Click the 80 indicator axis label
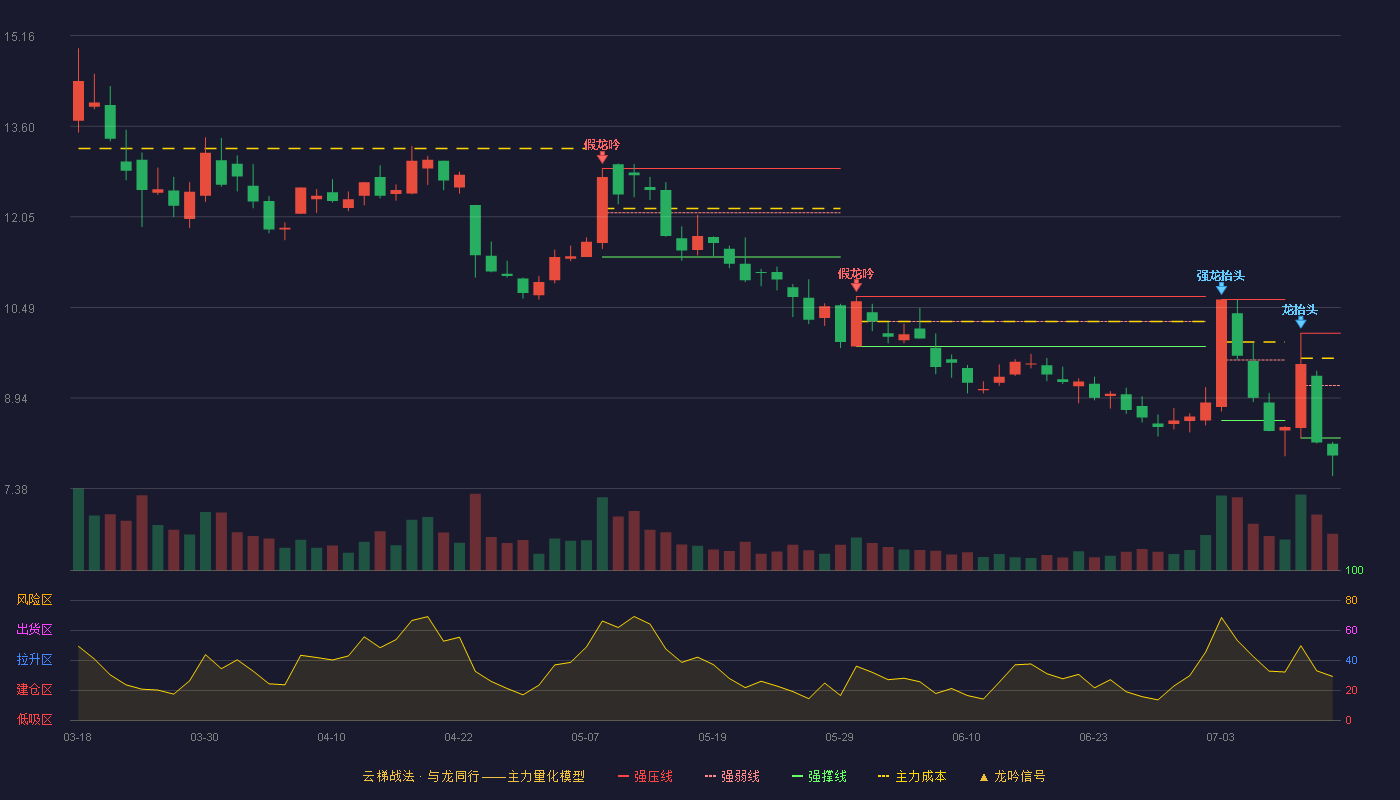The image size is (1400, 800). coord(1351,600)
